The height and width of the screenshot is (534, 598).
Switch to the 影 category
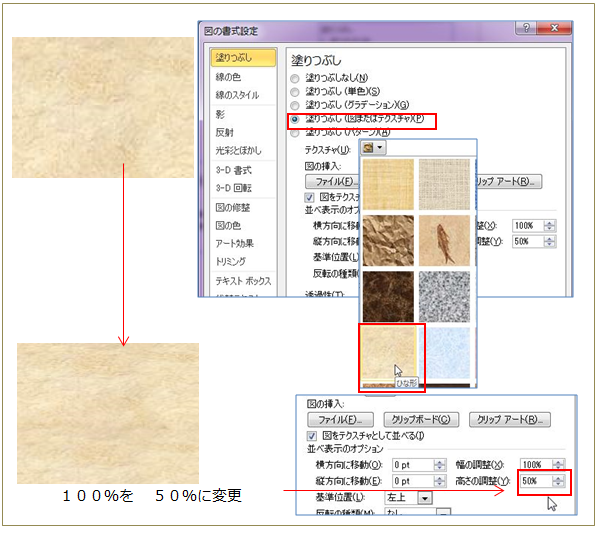220,114
